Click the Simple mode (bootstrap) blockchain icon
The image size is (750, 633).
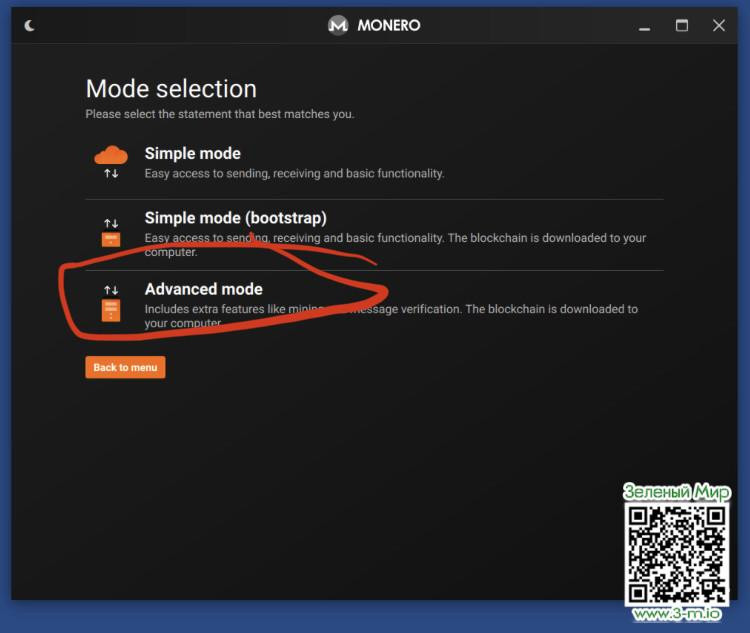(111, 239)
